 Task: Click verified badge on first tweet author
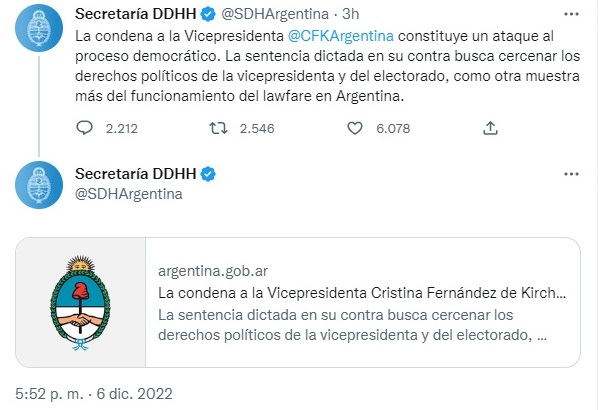tap(208, 14)
